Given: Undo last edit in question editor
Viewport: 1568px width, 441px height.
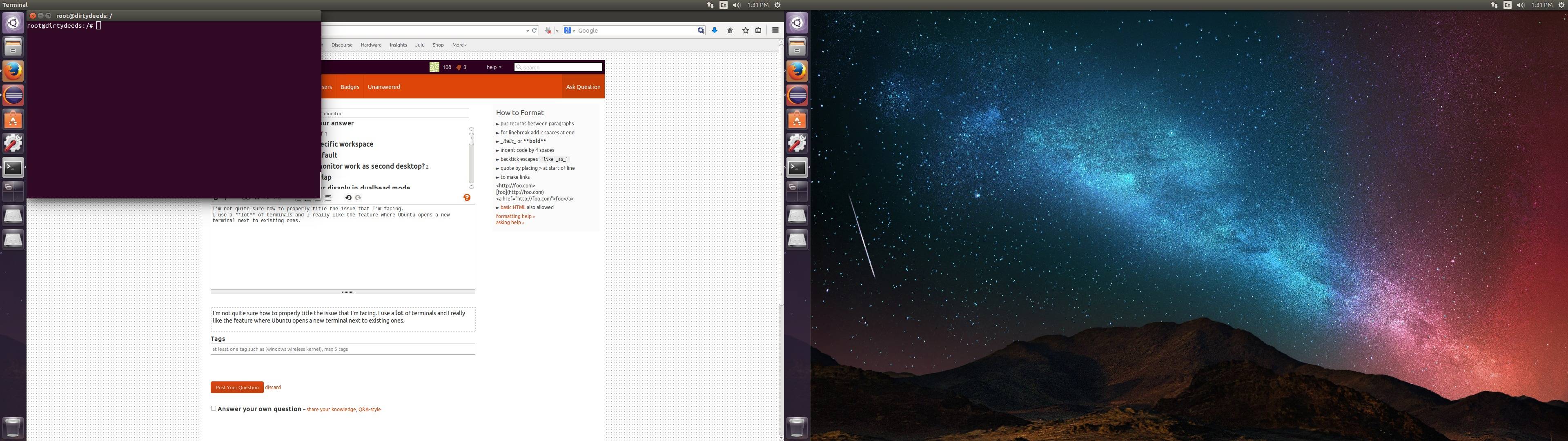Looking at the screenshot, I should pos(348,197).
